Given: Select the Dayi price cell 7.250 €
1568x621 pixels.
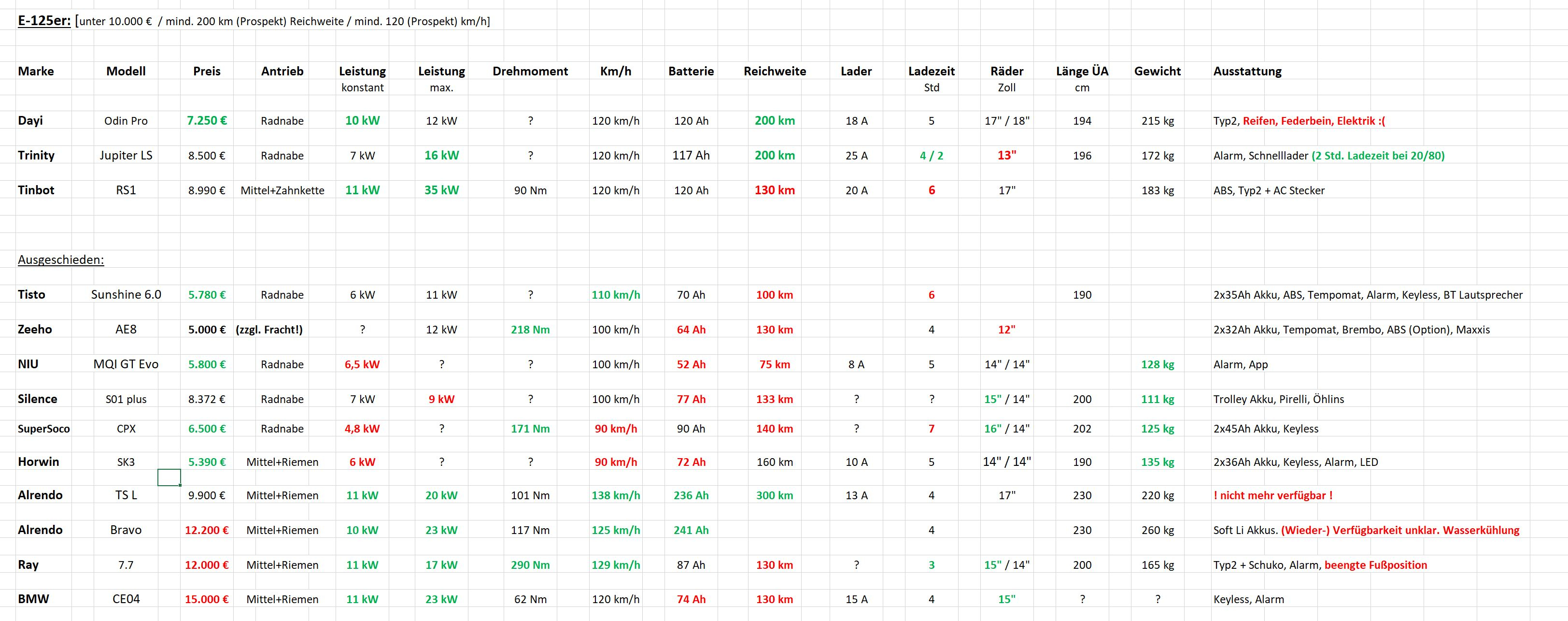Looking at the screenshot, I should (207, 121).
